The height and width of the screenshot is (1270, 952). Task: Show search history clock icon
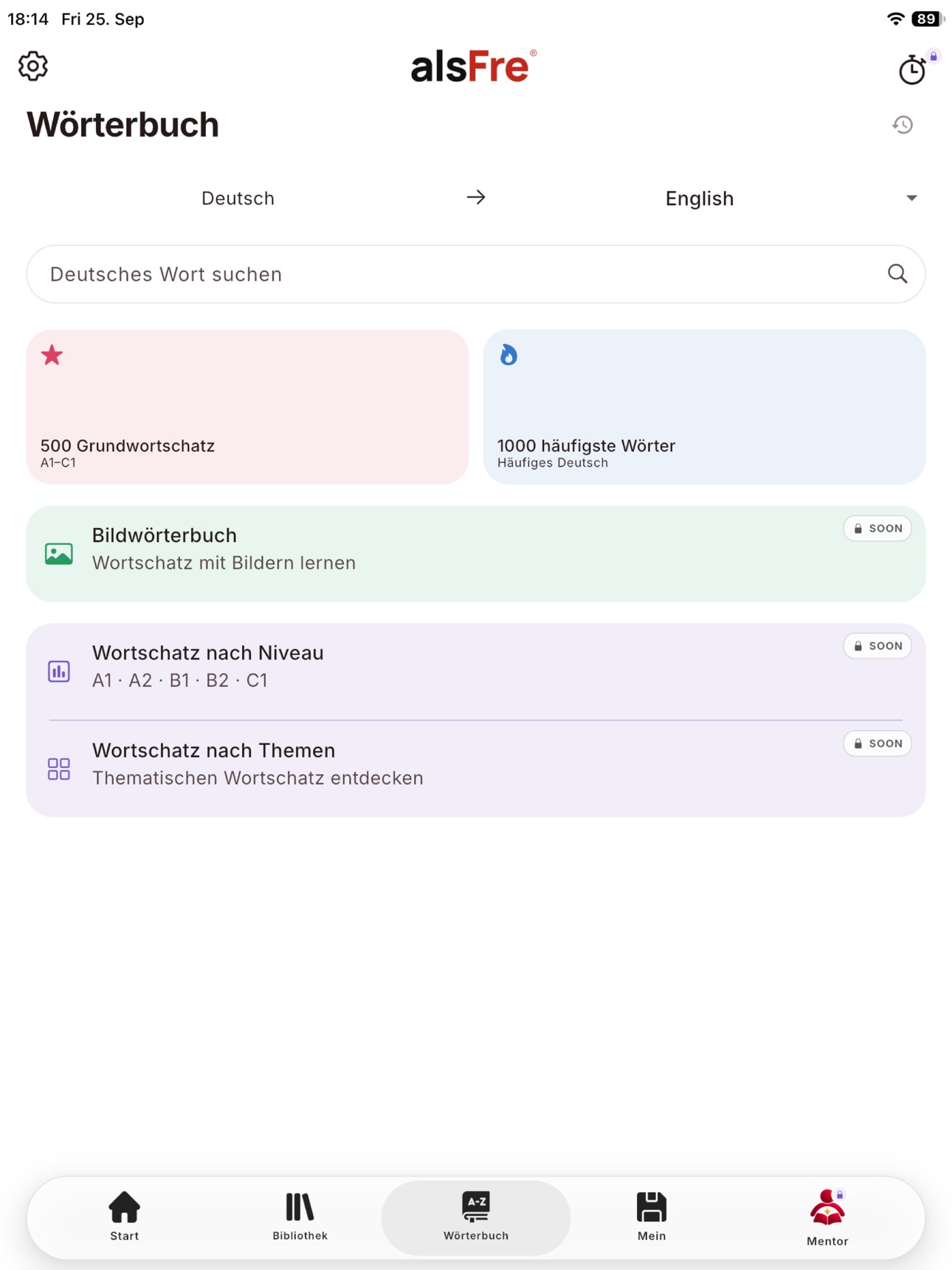pyautogui.click(x=903, y=125)
